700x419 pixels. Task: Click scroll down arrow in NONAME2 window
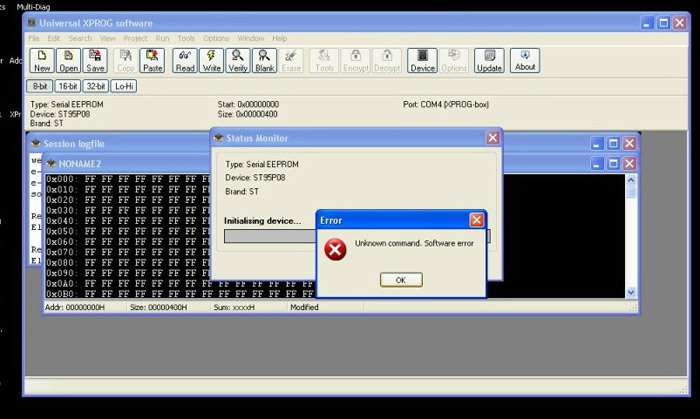pyautogui.click(x=631, y=293)
